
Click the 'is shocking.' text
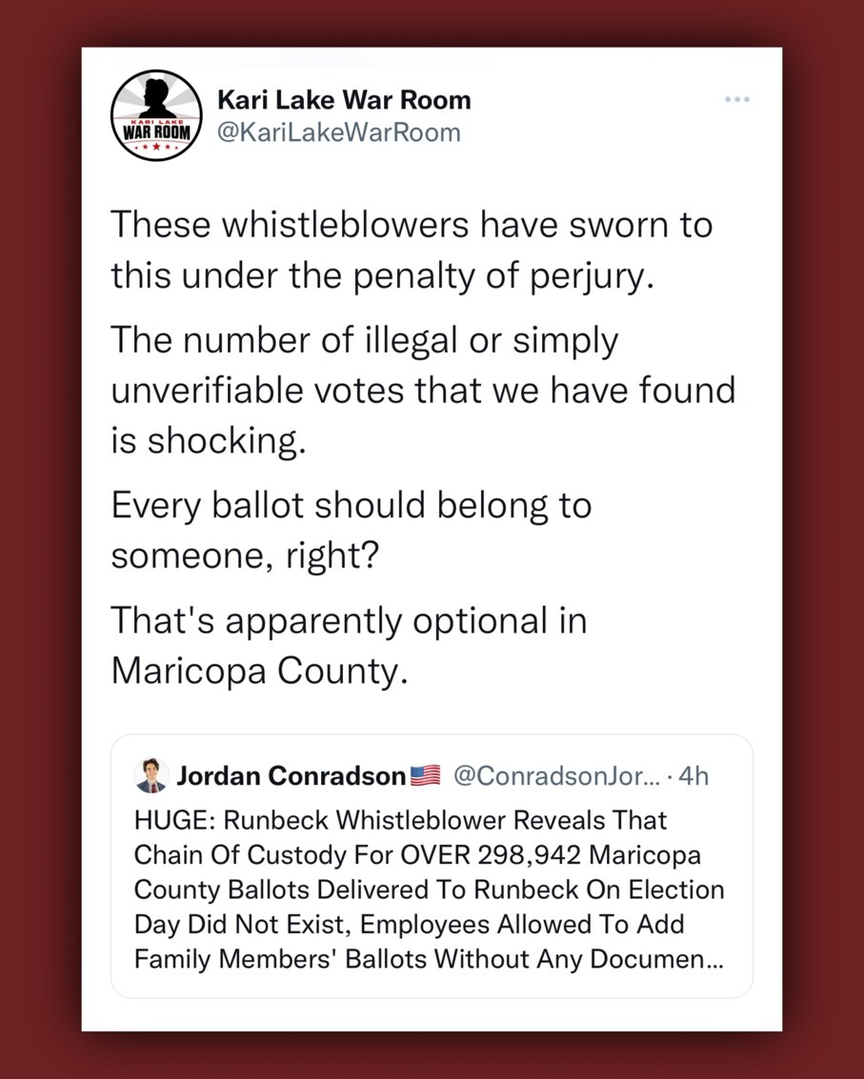pos(206,440)
